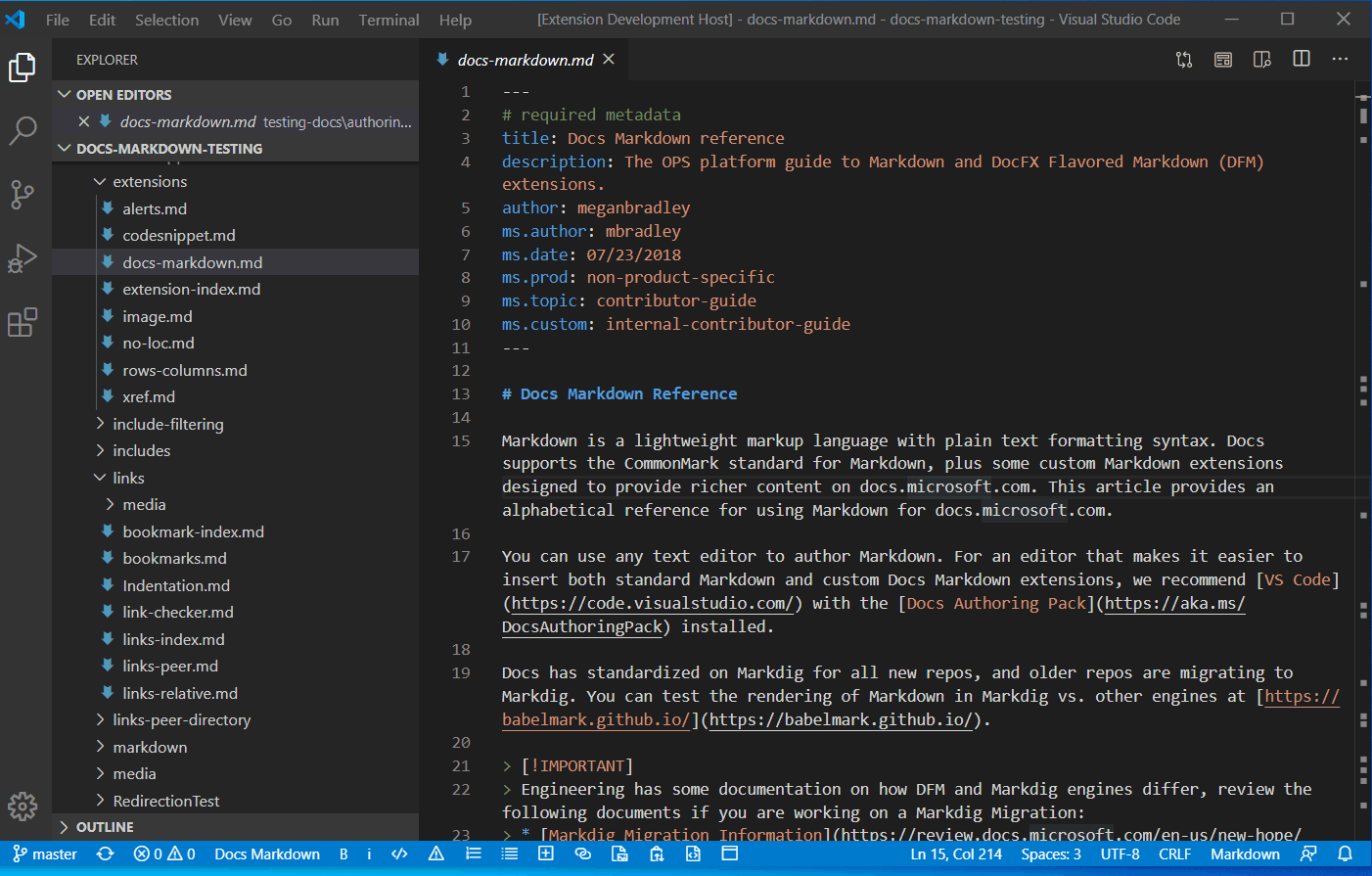This screenshot has height=876, width=1372.
Task: Toggle inline code formatting in status bar
Action: tap(399, 854)
